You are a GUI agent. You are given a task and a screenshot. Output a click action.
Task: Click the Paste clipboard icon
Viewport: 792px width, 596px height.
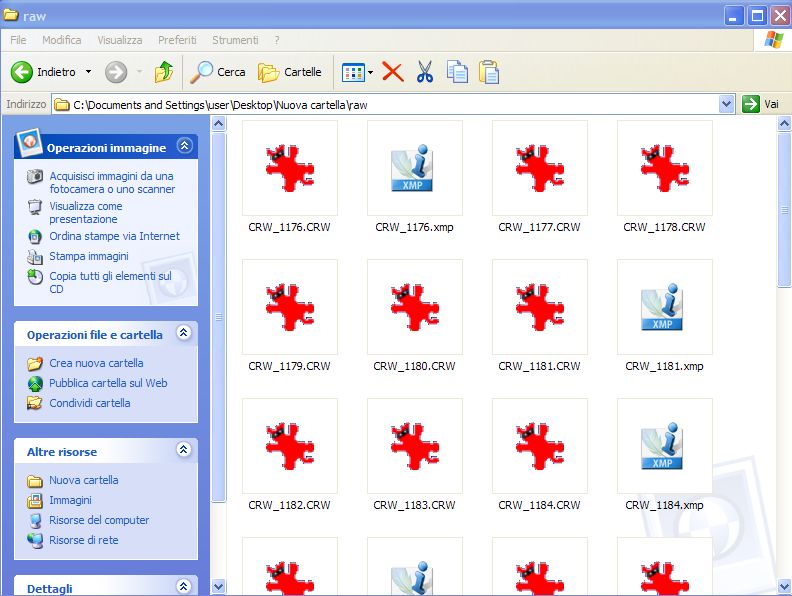(x=489, y=72)
